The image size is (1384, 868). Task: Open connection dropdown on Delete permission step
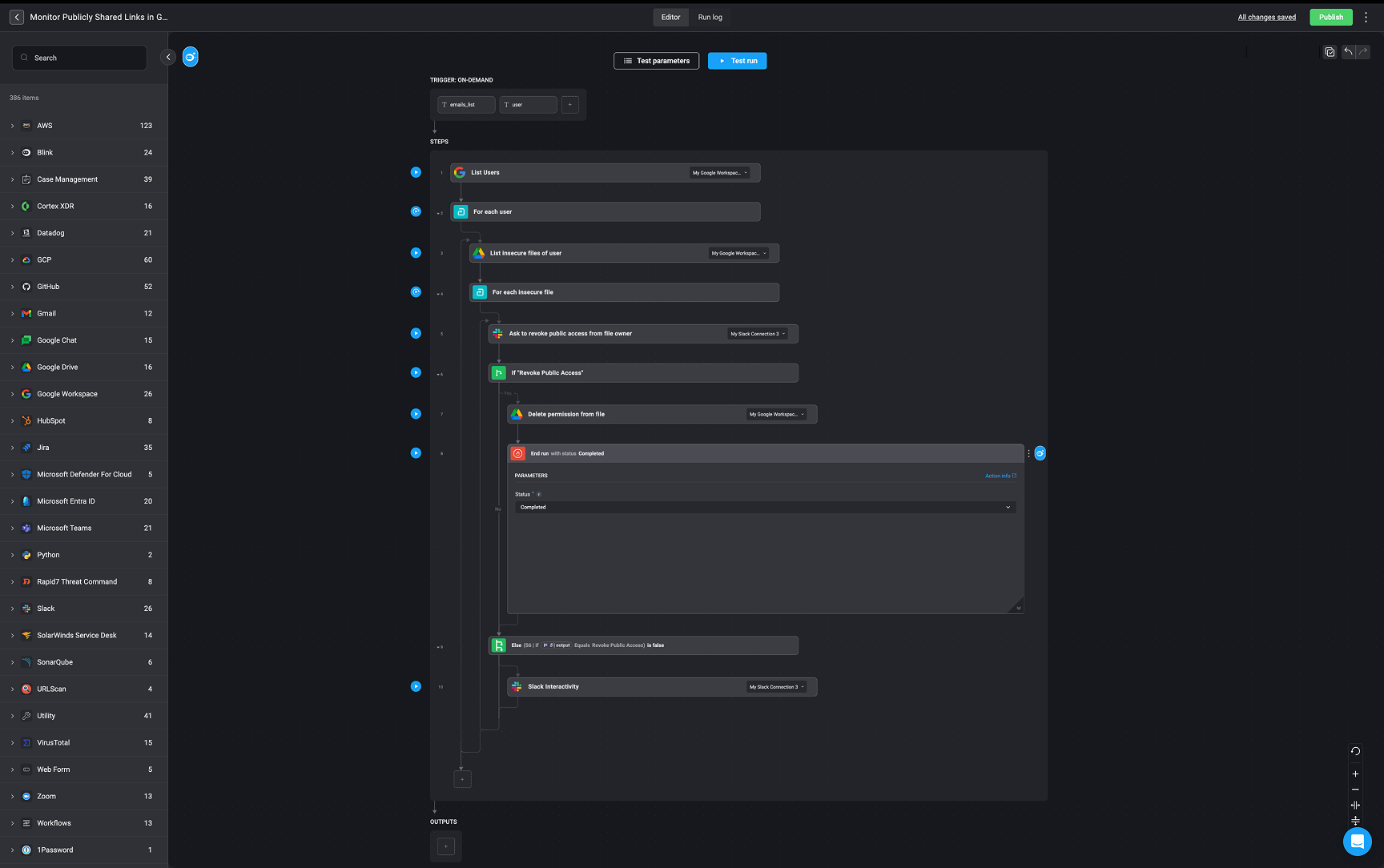point(777,415)
